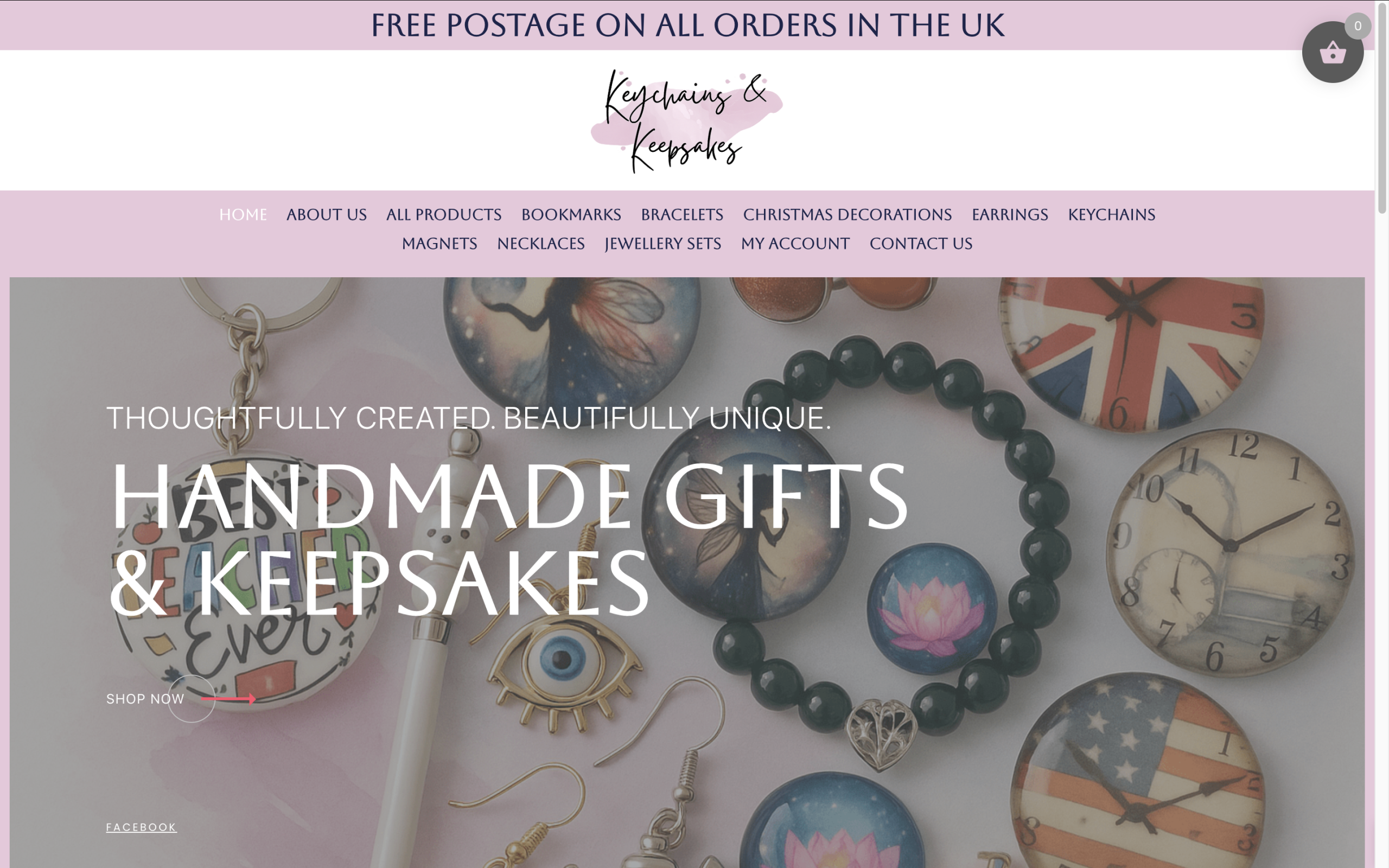Click the page vertical scrollbar thumb
This screenshot has width=1389, height=868.
[x=1382, y=108]
